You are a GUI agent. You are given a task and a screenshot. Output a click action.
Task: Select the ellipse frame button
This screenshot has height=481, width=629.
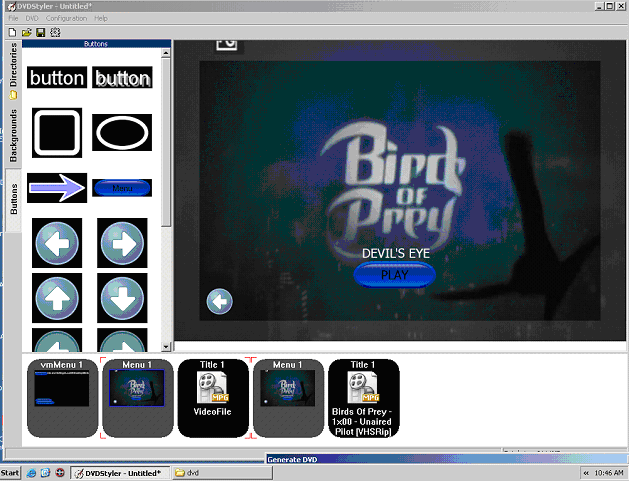122,133
